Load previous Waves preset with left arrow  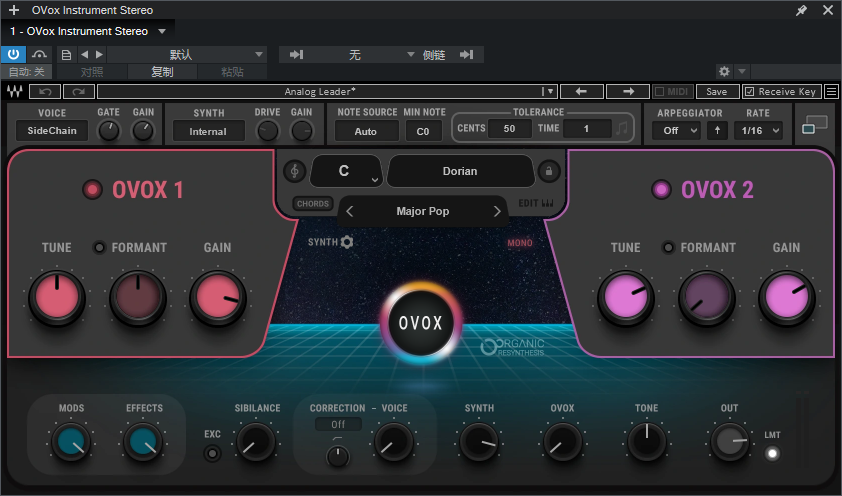click(582, 92)
